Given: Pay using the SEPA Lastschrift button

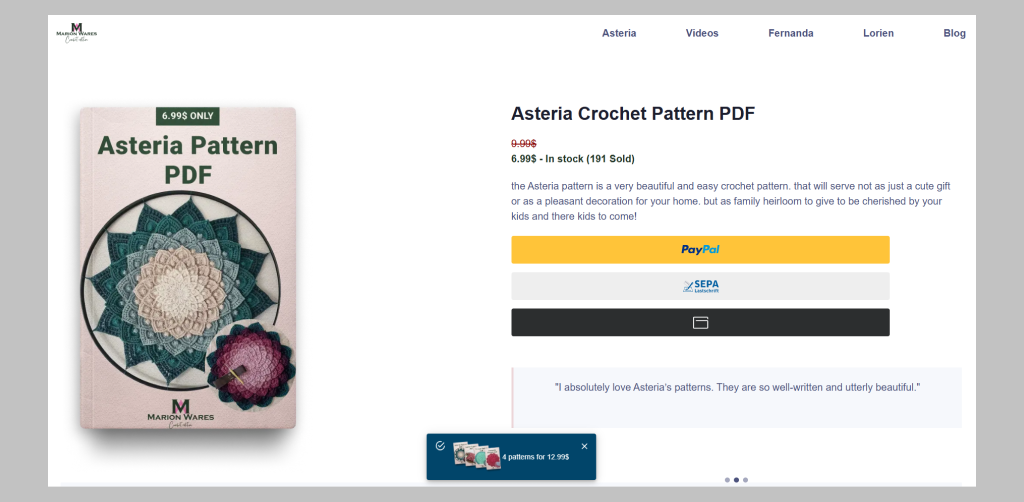Looking at the screenshot, I should coord(700,286).
